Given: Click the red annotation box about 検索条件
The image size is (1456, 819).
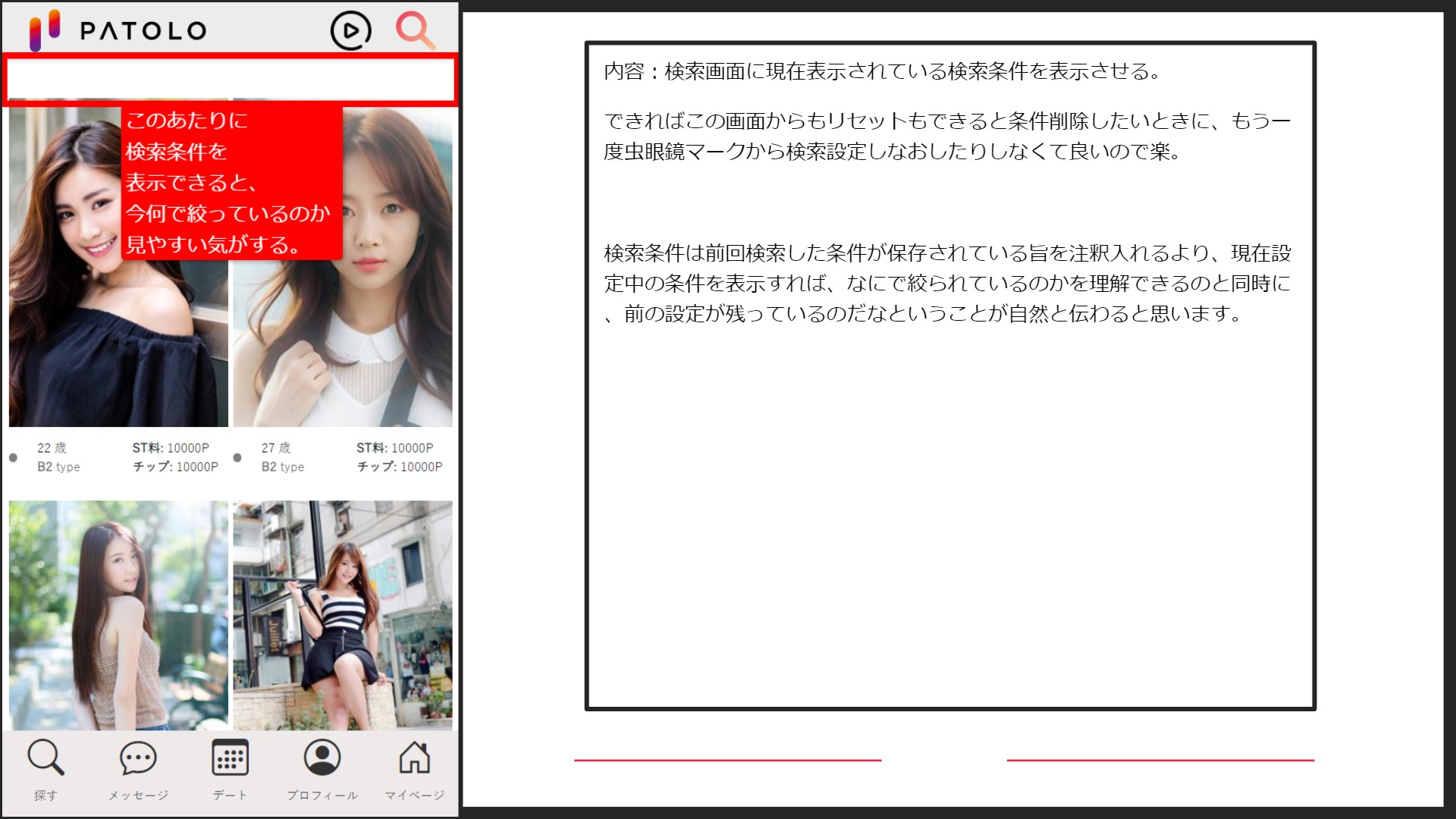Looking at the screenshot, I should 231,182.
